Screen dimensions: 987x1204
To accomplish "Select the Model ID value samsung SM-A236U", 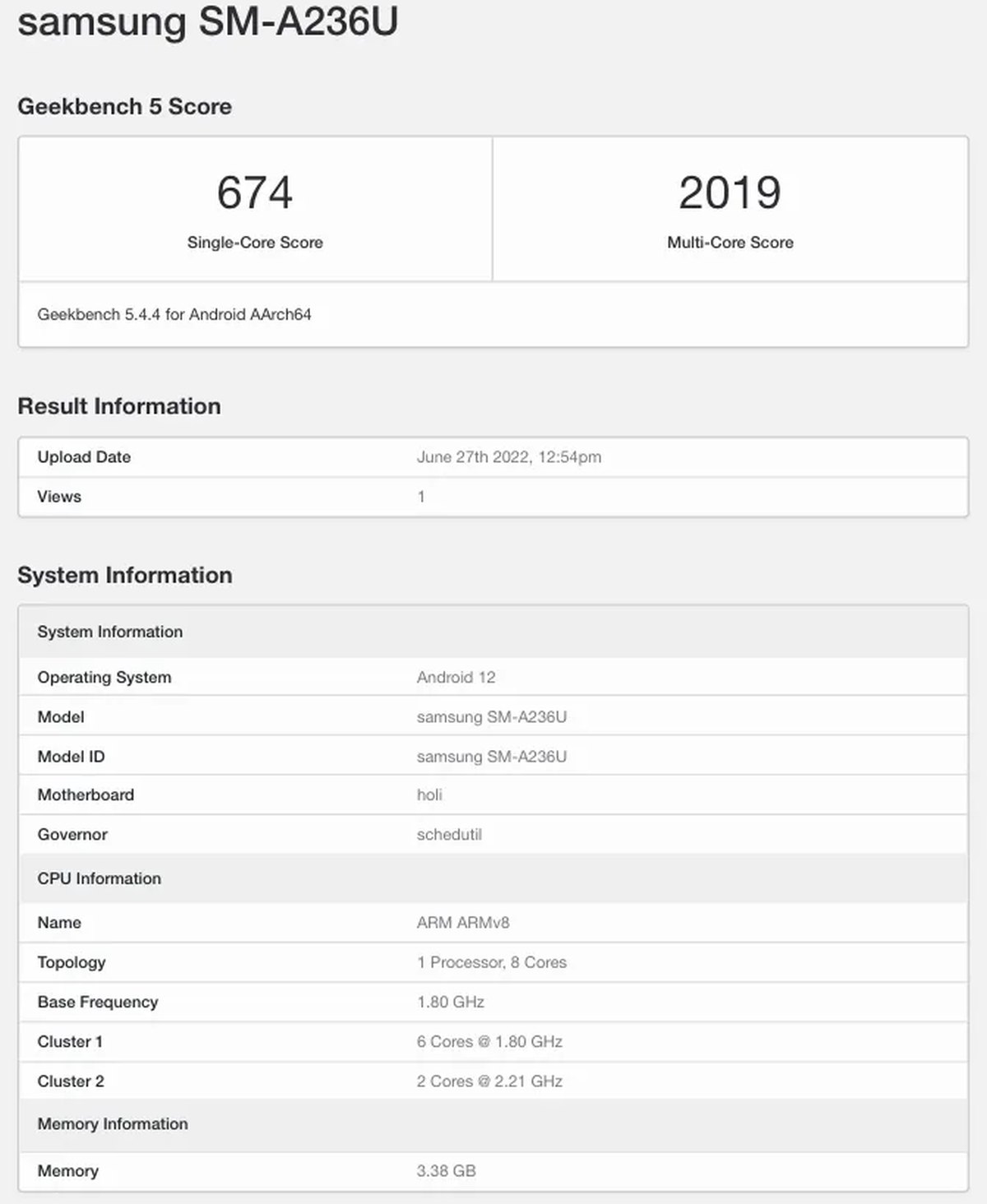I will tap(492, 757).
